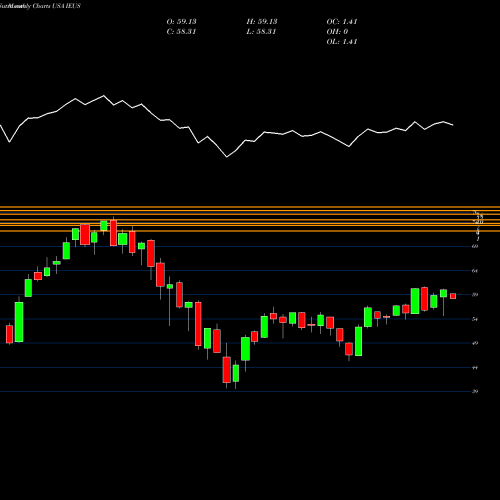The width and height of the screenshot is (500, 500).
Task: Click the 44 price axis label
Action: point(475,367)
